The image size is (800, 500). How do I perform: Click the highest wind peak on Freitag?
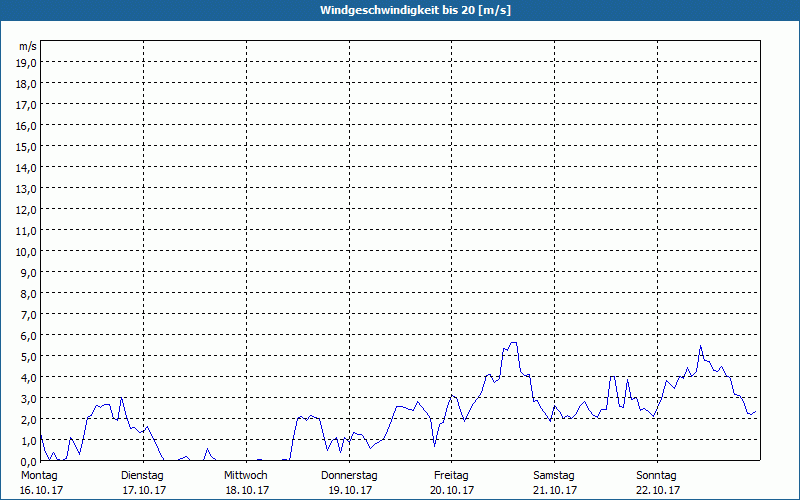click(x=513, y=343)
